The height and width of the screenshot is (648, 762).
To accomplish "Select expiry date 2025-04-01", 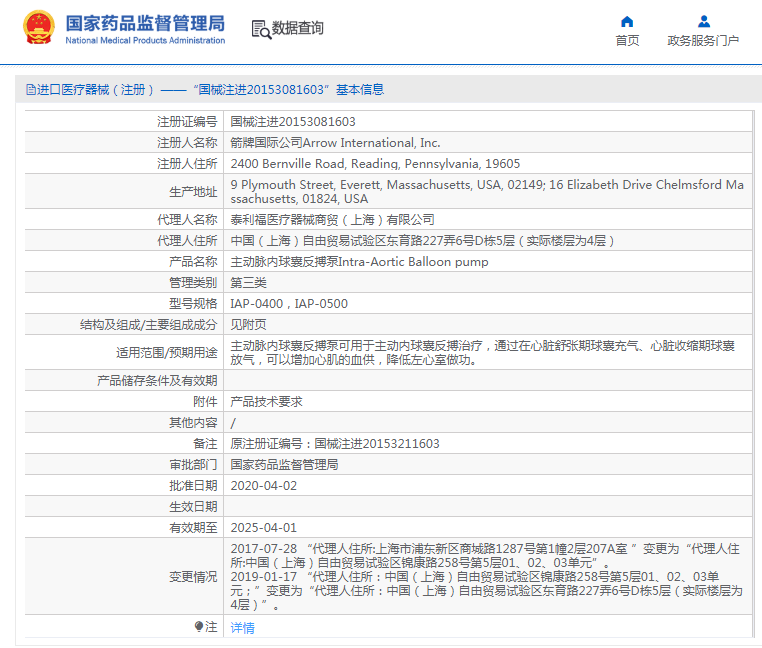I will 263,528.
